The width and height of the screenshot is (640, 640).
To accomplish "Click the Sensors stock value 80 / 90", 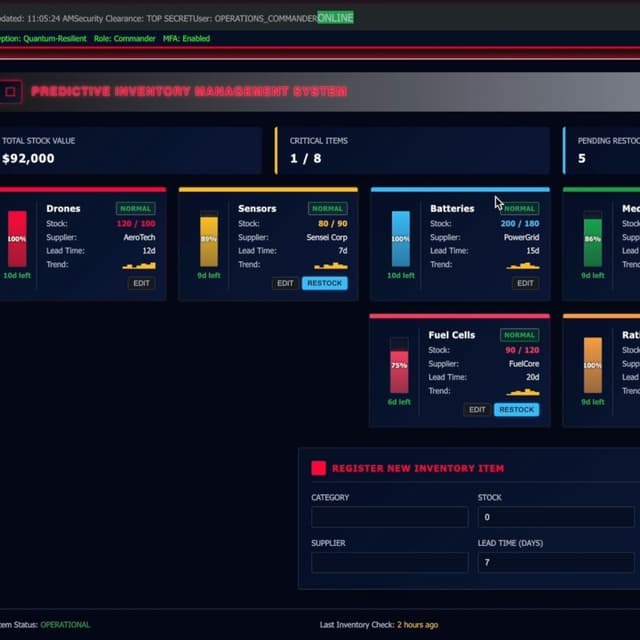I will (x=333, y=224).
